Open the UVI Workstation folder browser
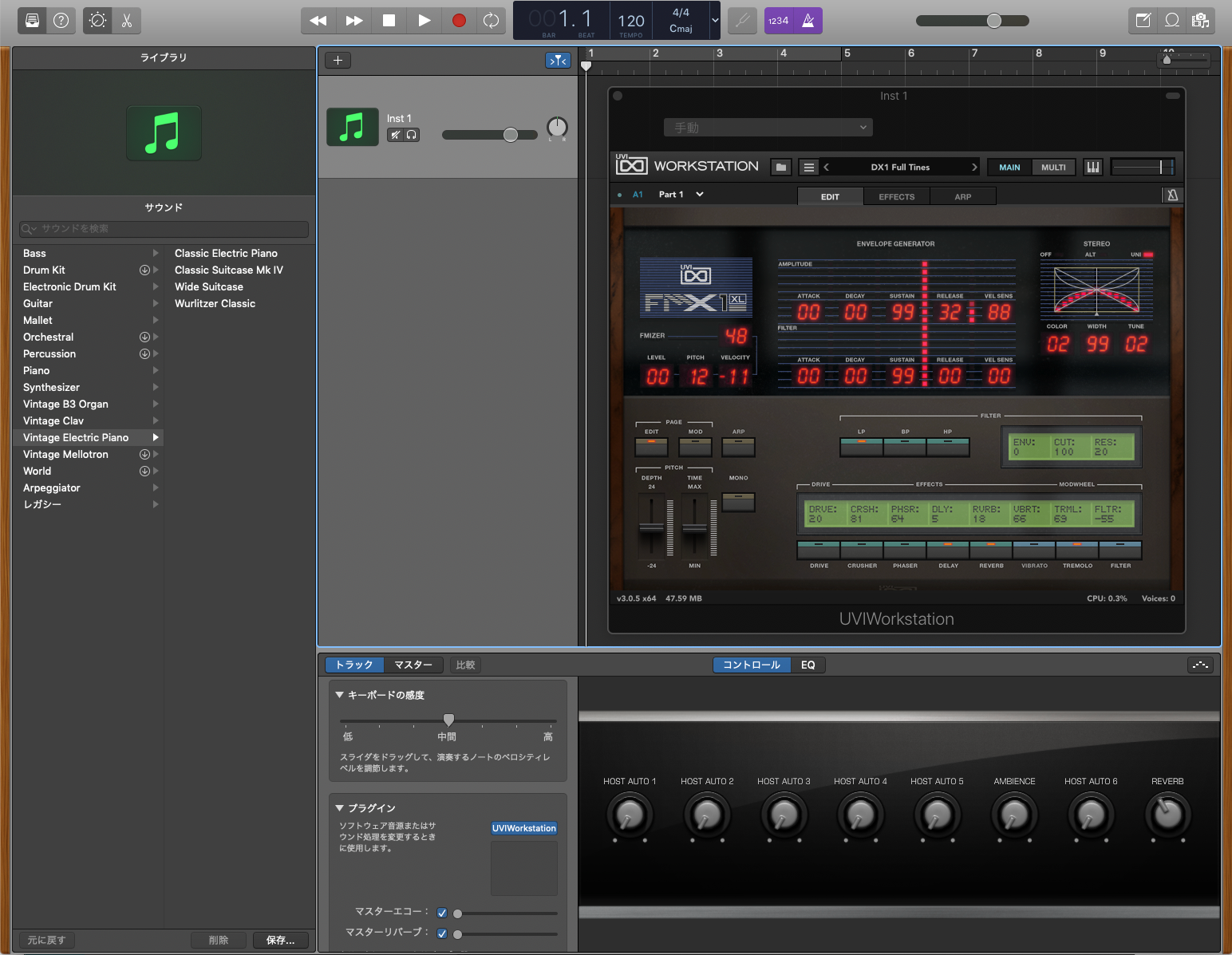 coord(781,167)
